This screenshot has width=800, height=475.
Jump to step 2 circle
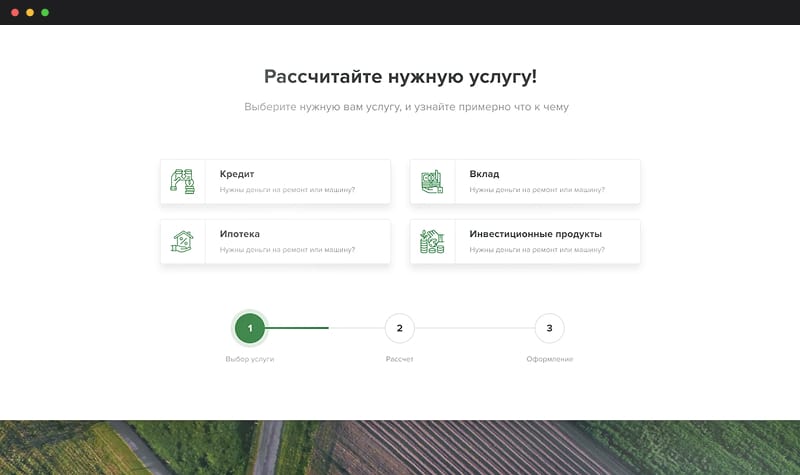click(399, 328)
